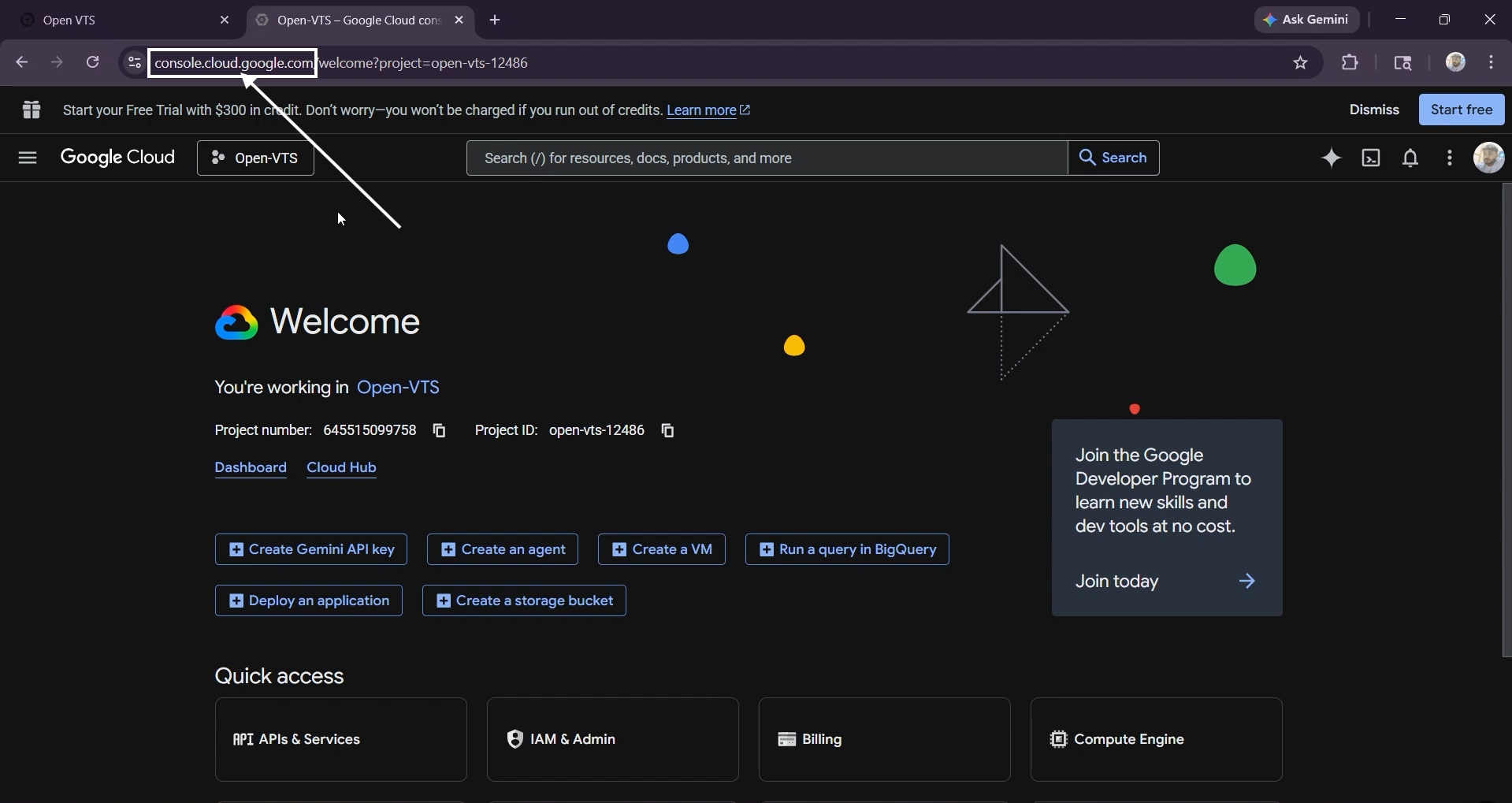Close the Open VTS browser tab

(225, 20)
